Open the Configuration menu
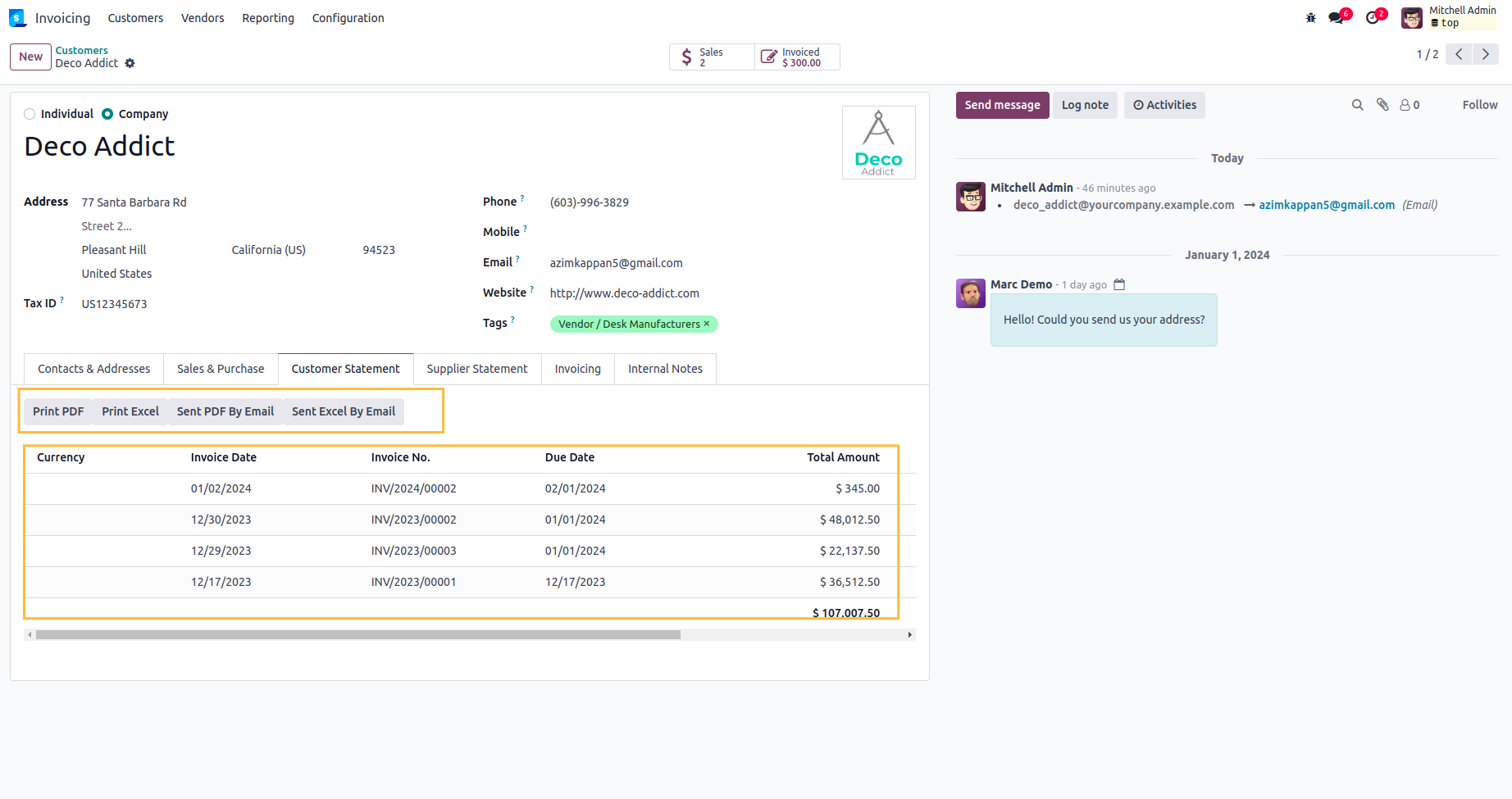Viewport: 1512px width, 799px height. pos(348,18)
